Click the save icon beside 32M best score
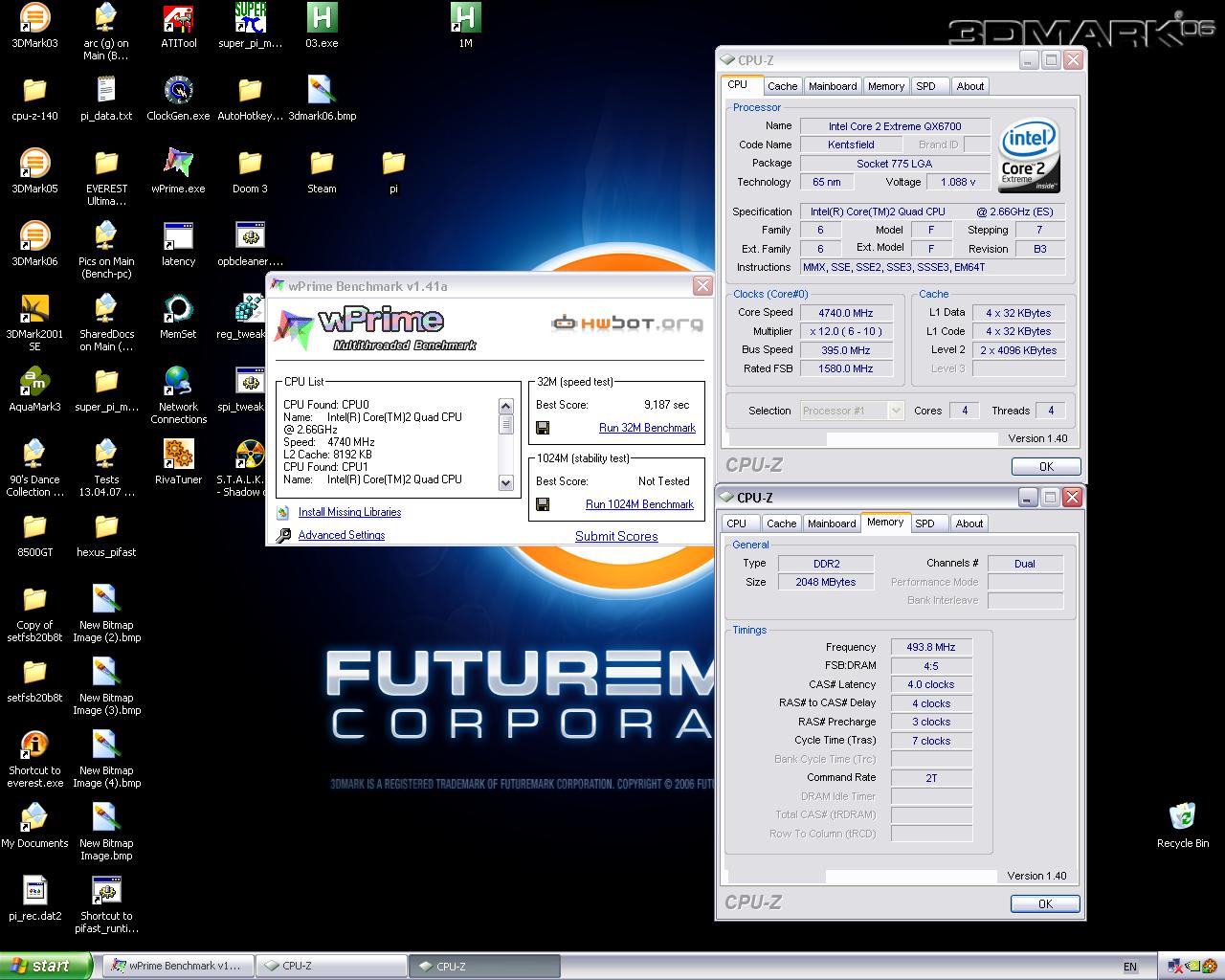The width and height of the screenshot is (1225, 980). [543, 428]
